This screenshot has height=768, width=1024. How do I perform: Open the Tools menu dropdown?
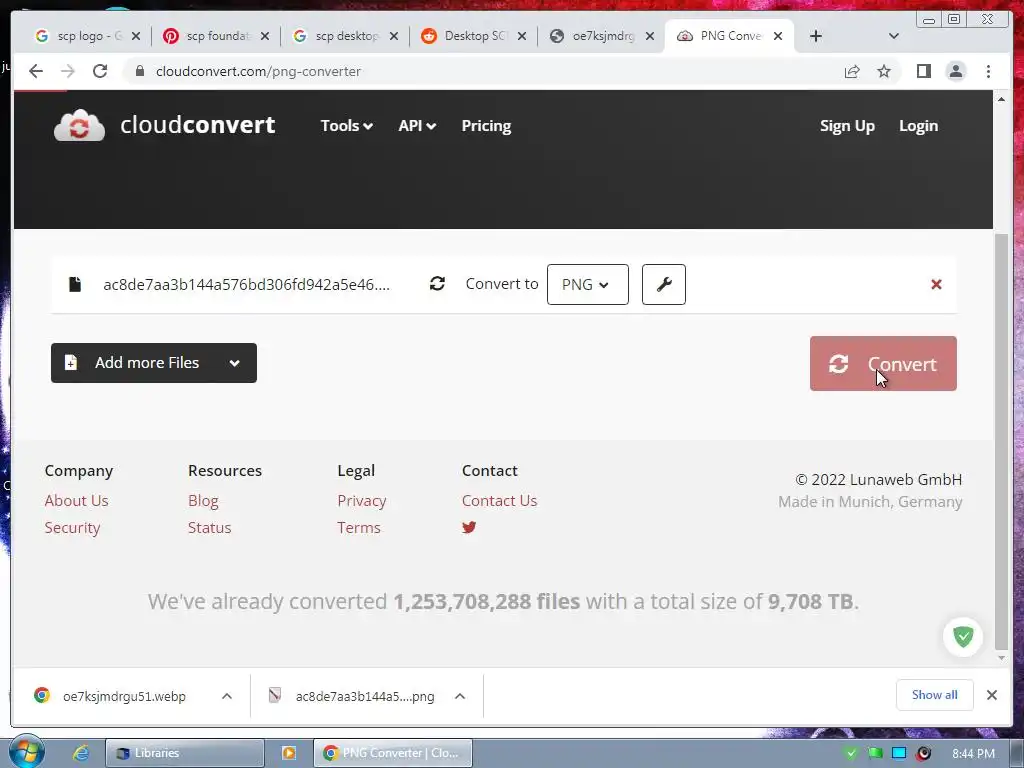tap(346, 125)
